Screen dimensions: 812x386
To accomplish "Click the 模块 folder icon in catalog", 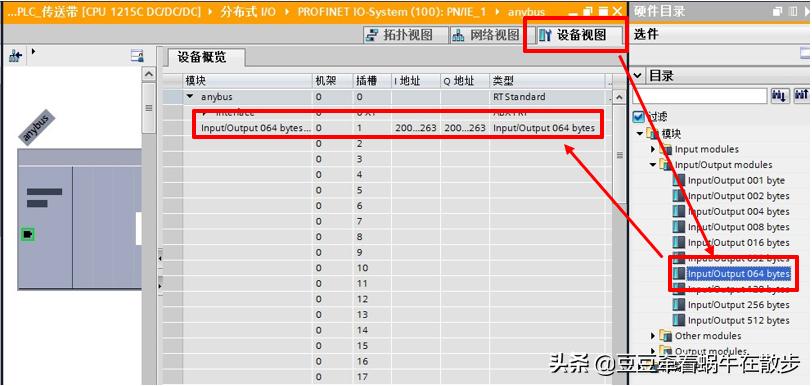I will click(x=652, y=134).
